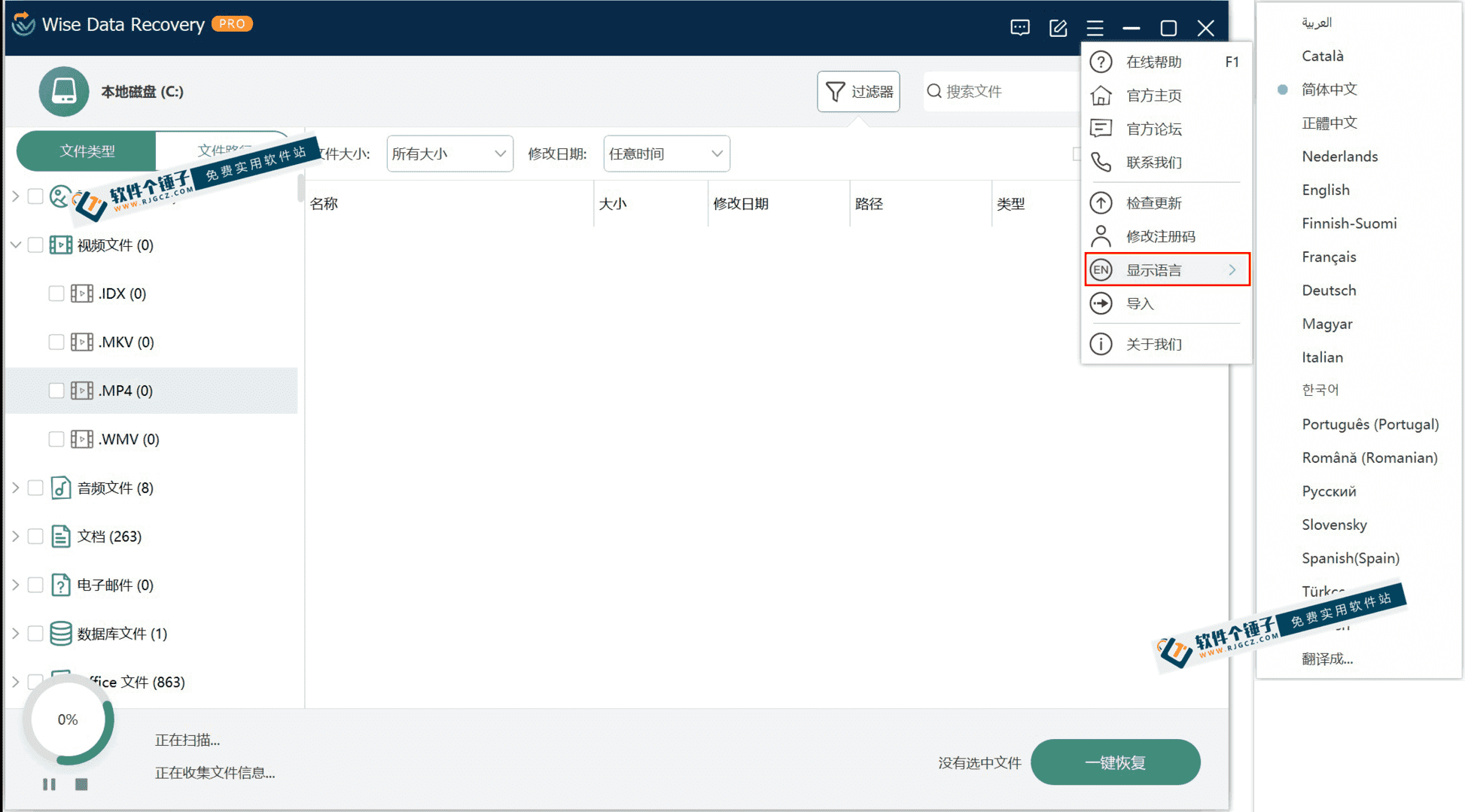This screenshot has width=1465, height=812.
Task: Stop the scan with the stop icon
Action: point(81,784)
